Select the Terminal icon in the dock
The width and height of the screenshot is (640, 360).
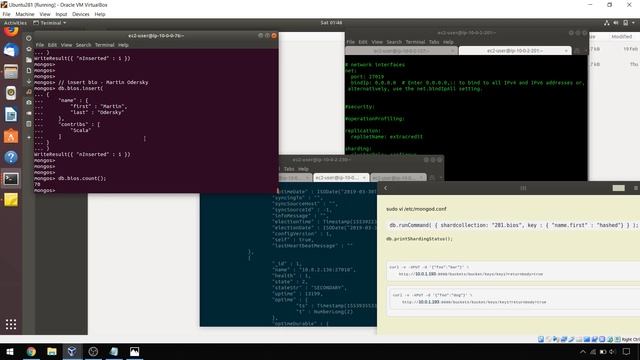[x=11, y=178]
